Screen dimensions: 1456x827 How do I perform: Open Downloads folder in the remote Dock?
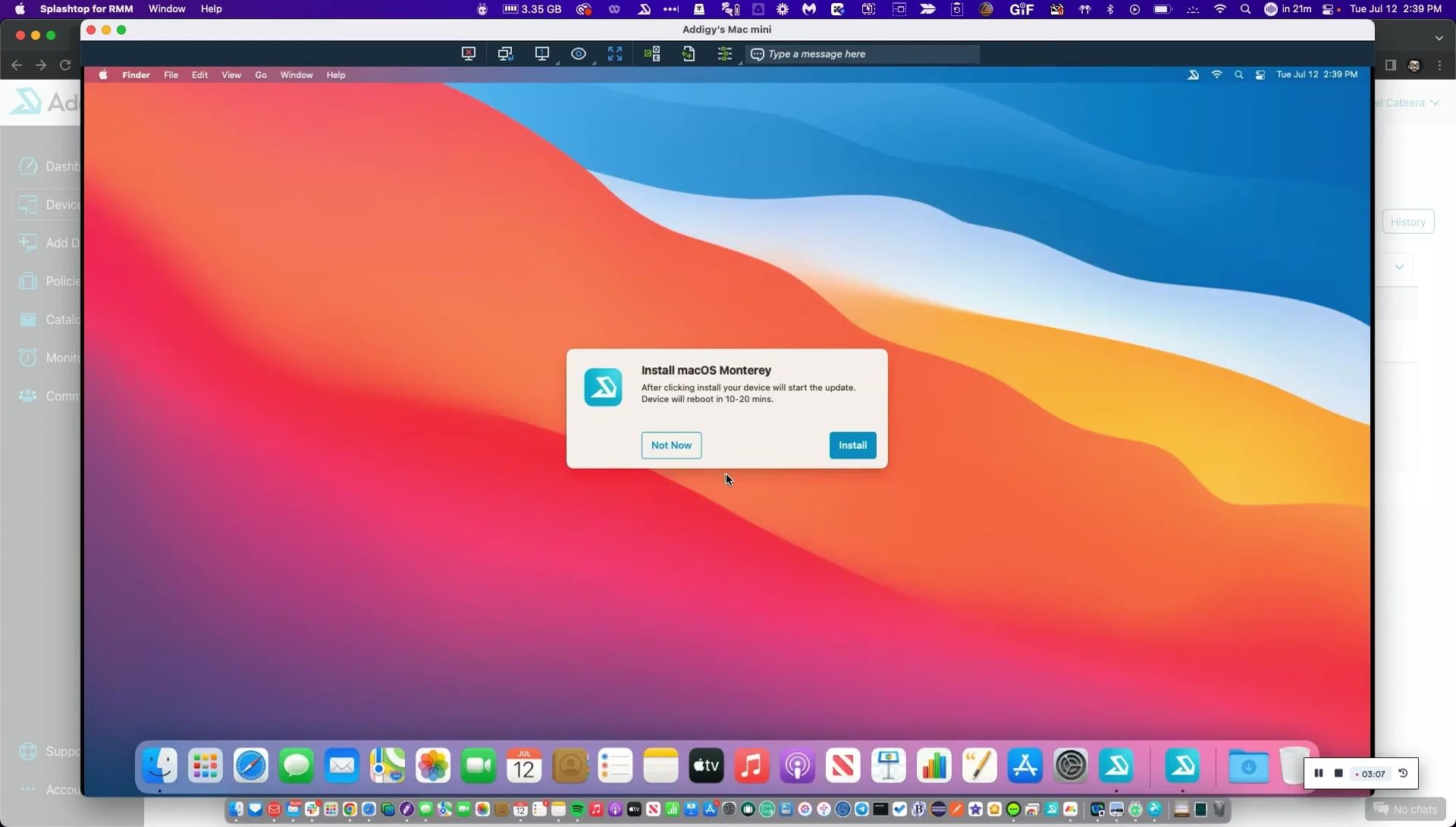tap(1248, 766)
